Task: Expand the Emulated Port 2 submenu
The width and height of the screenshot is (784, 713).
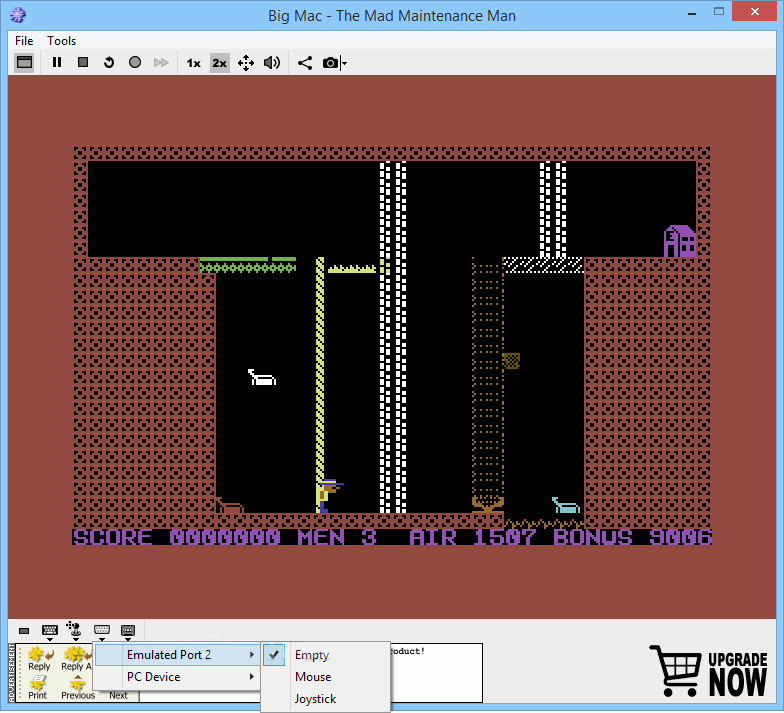Action: pos(177,655)
